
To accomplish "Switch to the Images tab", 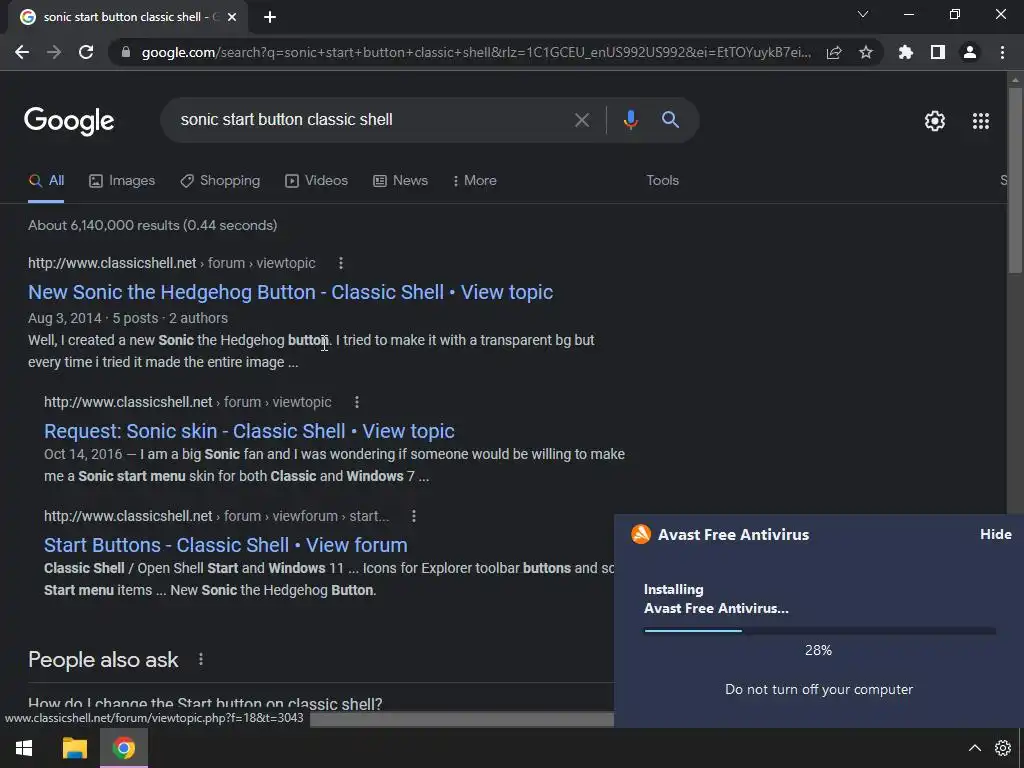I will (122, 180).
